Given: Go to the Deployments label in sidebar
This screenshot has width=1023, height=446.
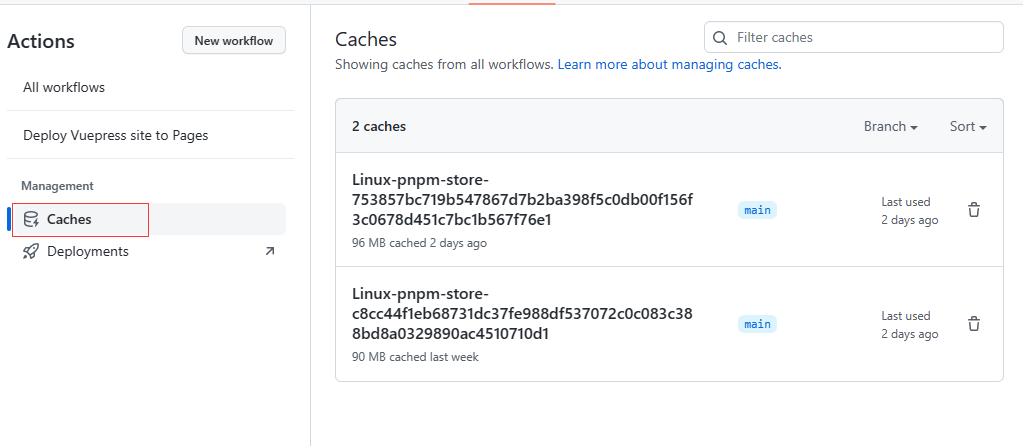Looking at the screenshot, I should (x=88, y=251).
